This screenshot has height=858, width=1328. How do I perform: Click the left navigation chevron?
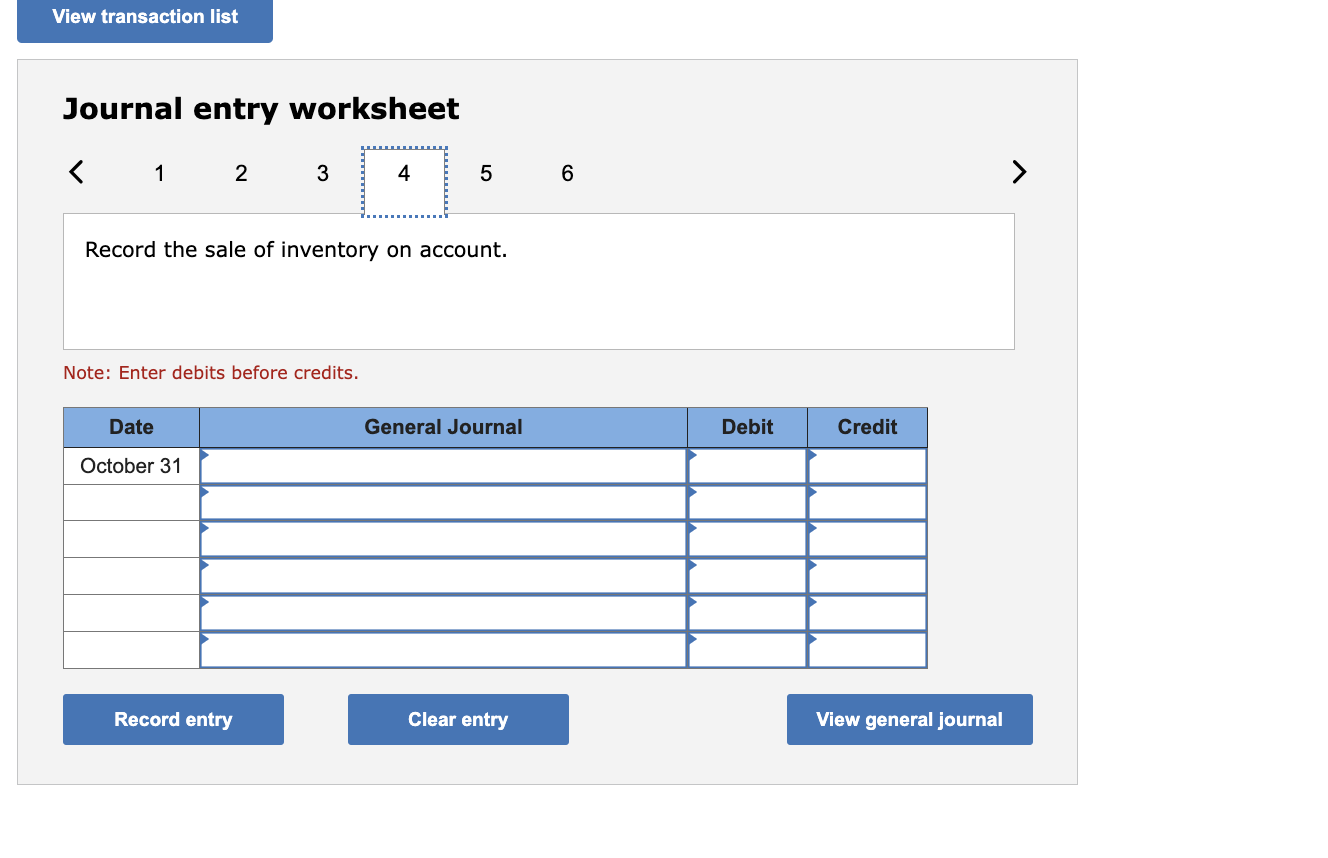coord(76,172)
